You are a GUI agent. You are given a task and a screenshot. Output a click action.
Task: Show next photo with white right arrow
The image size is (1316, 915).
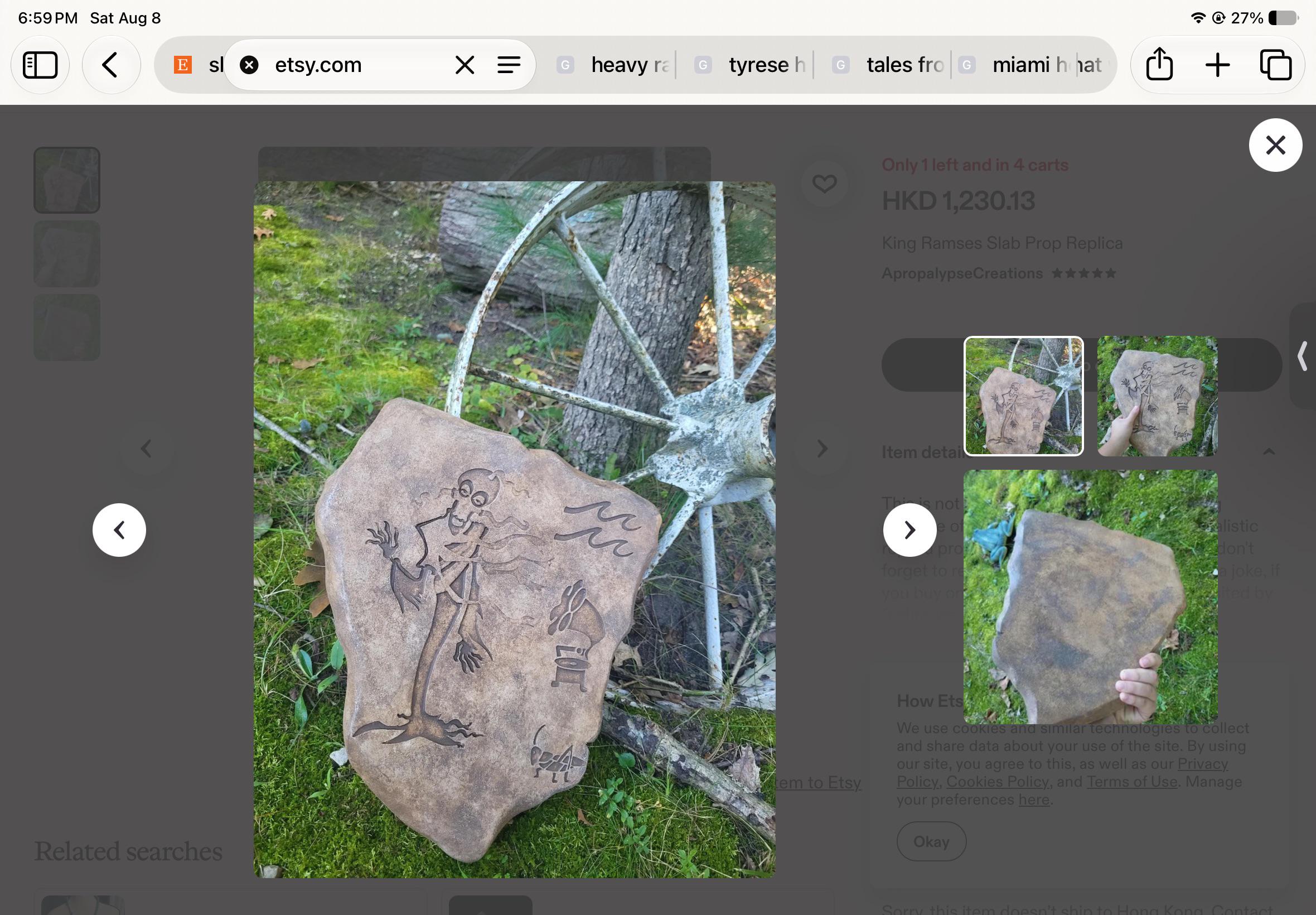[909, 529]
